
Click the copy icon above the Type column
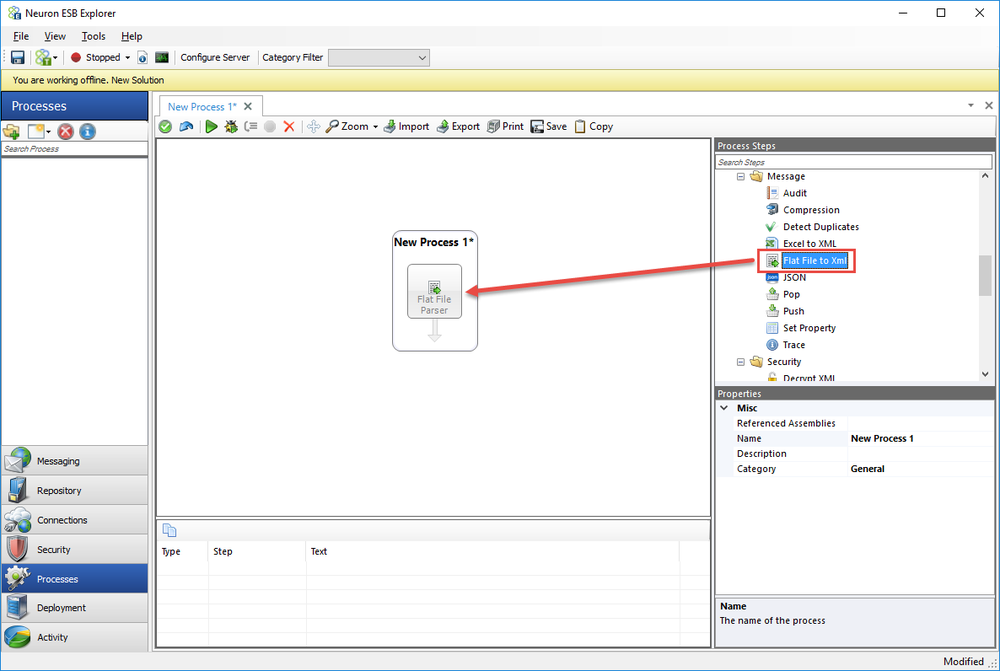pyautogui.click(x=169, y=530)
